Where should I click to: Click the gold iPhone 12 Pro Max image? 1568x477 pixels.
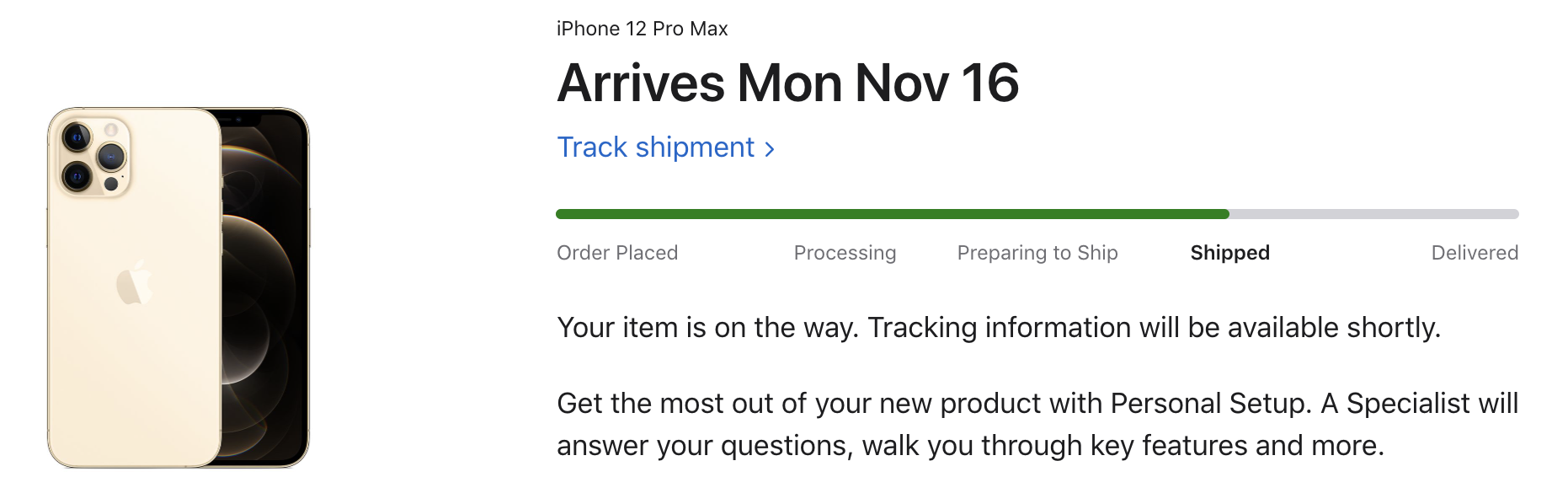tap(179, 287)
